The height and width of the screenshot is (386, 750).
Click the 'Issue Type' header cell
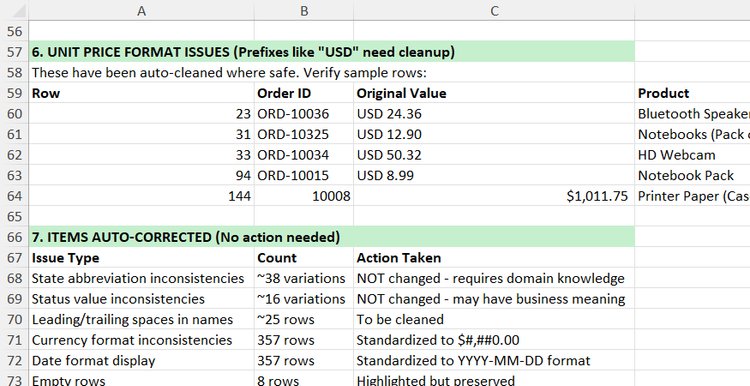tap(142, 258)
